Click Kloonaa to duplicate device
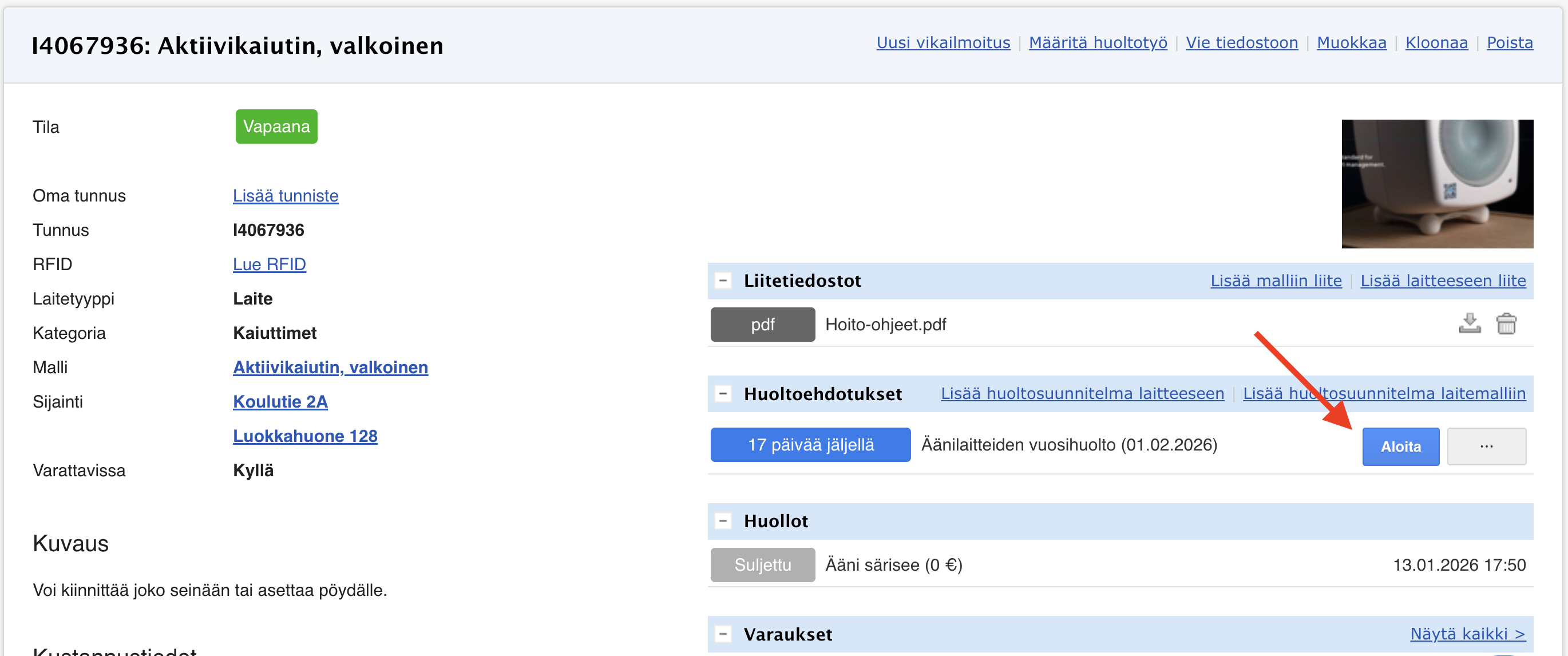 tap(1436, 42)
